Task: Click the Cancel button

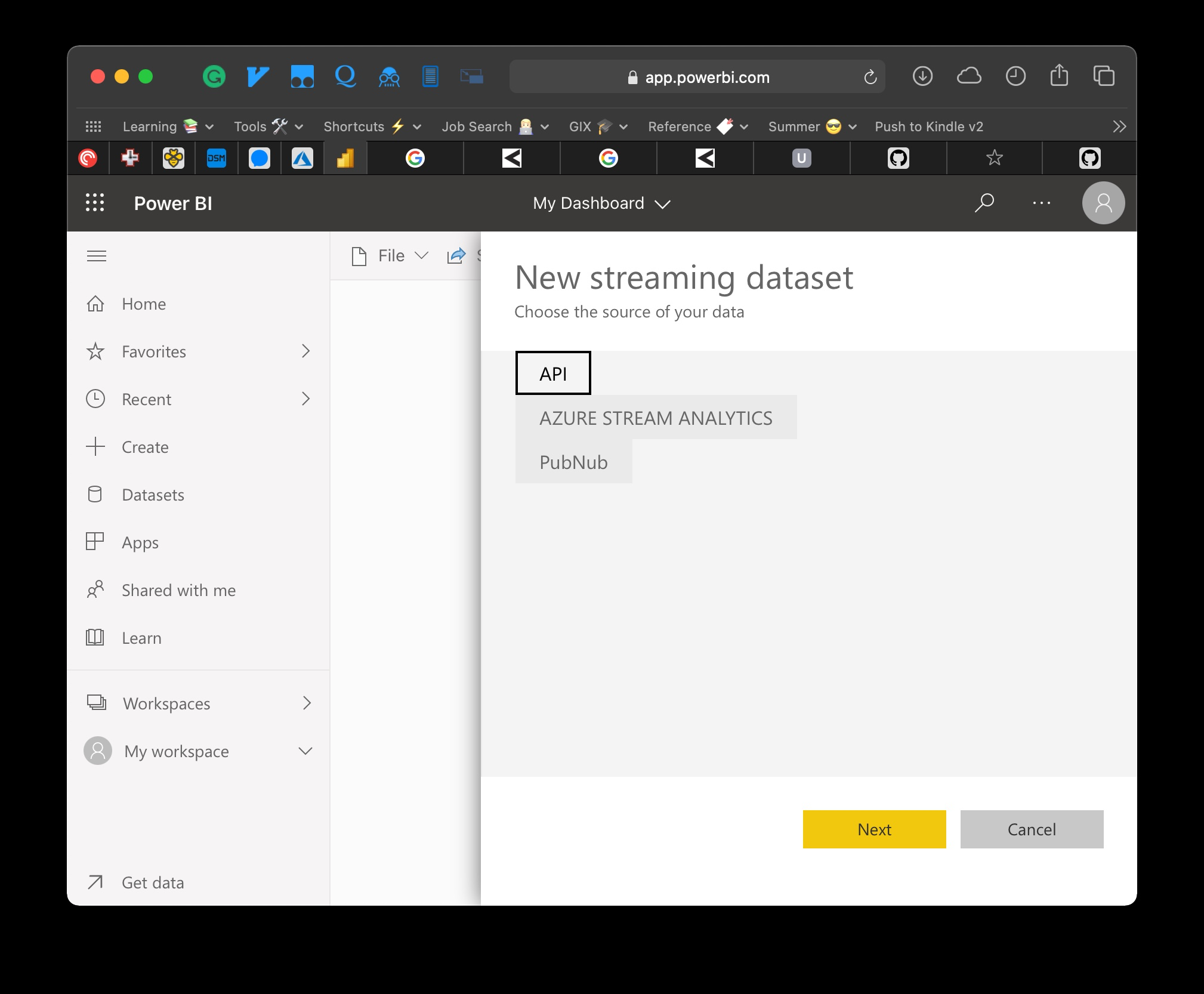Action: coord(1032,829)
